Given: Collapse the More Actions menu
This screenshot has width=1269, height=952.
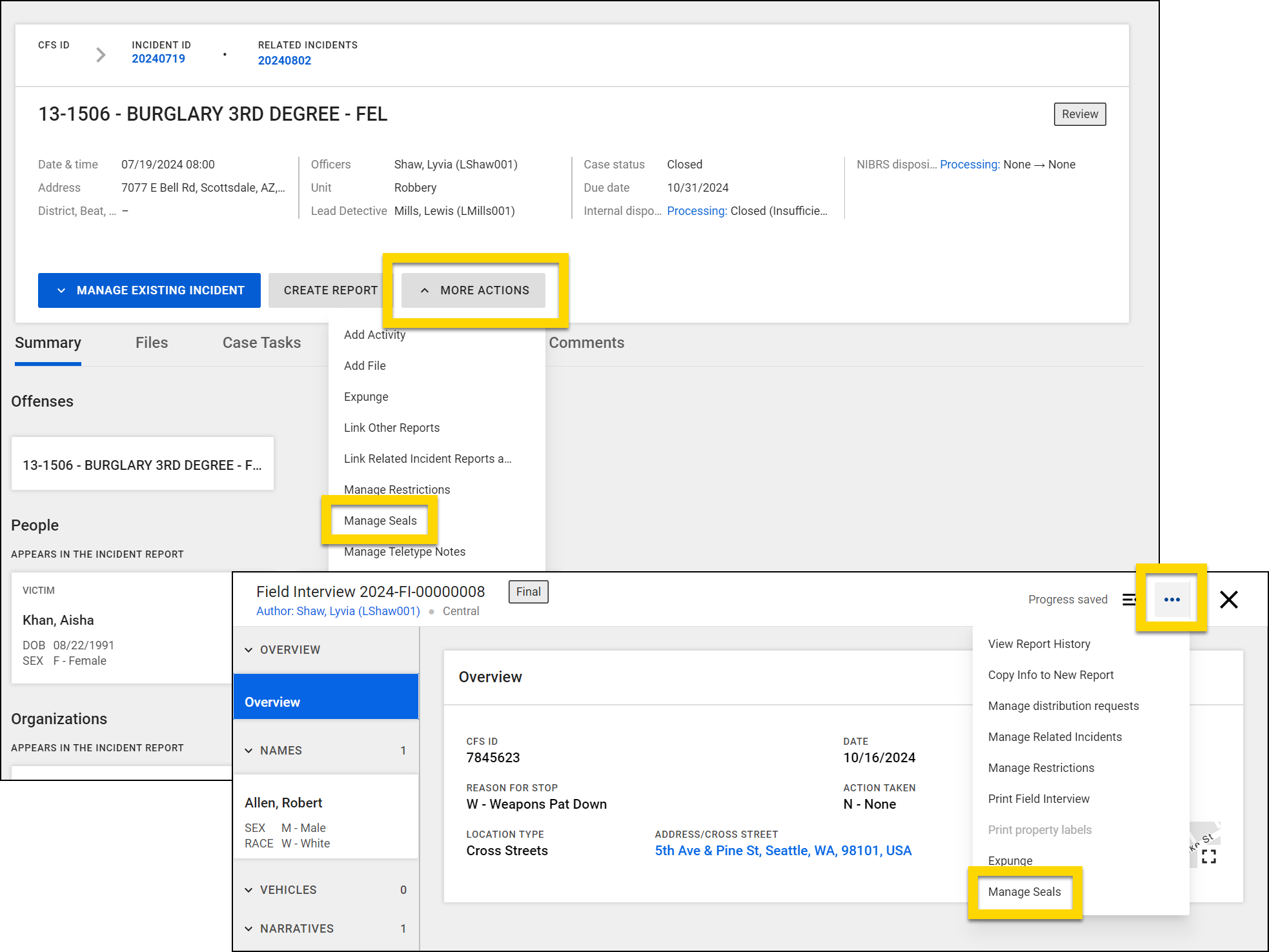Looking at the screenshot, I should click(473, 290).
